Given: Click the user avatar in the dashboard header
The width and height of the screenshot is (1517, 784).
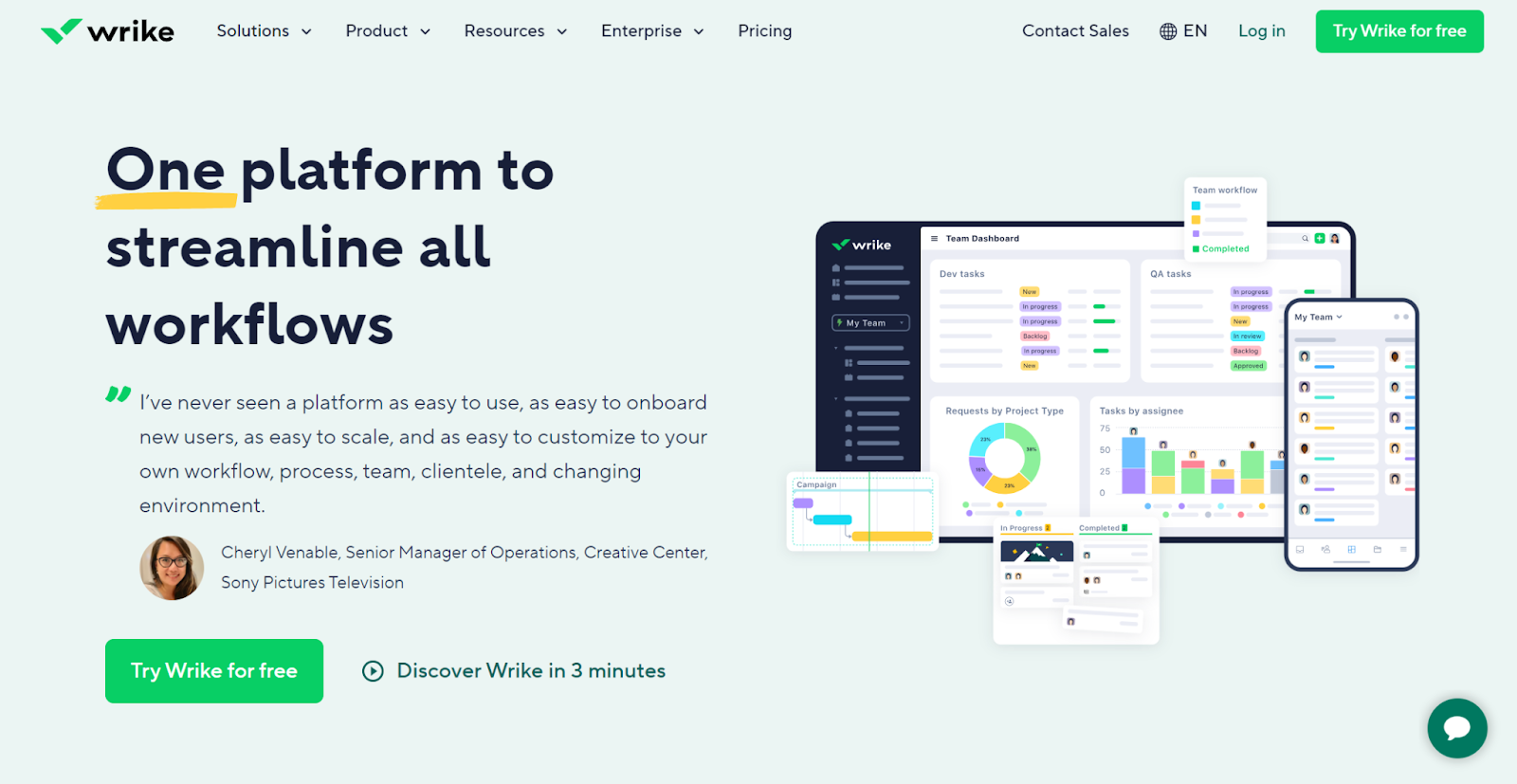Looking at the screenshot, I should 1334,239.
